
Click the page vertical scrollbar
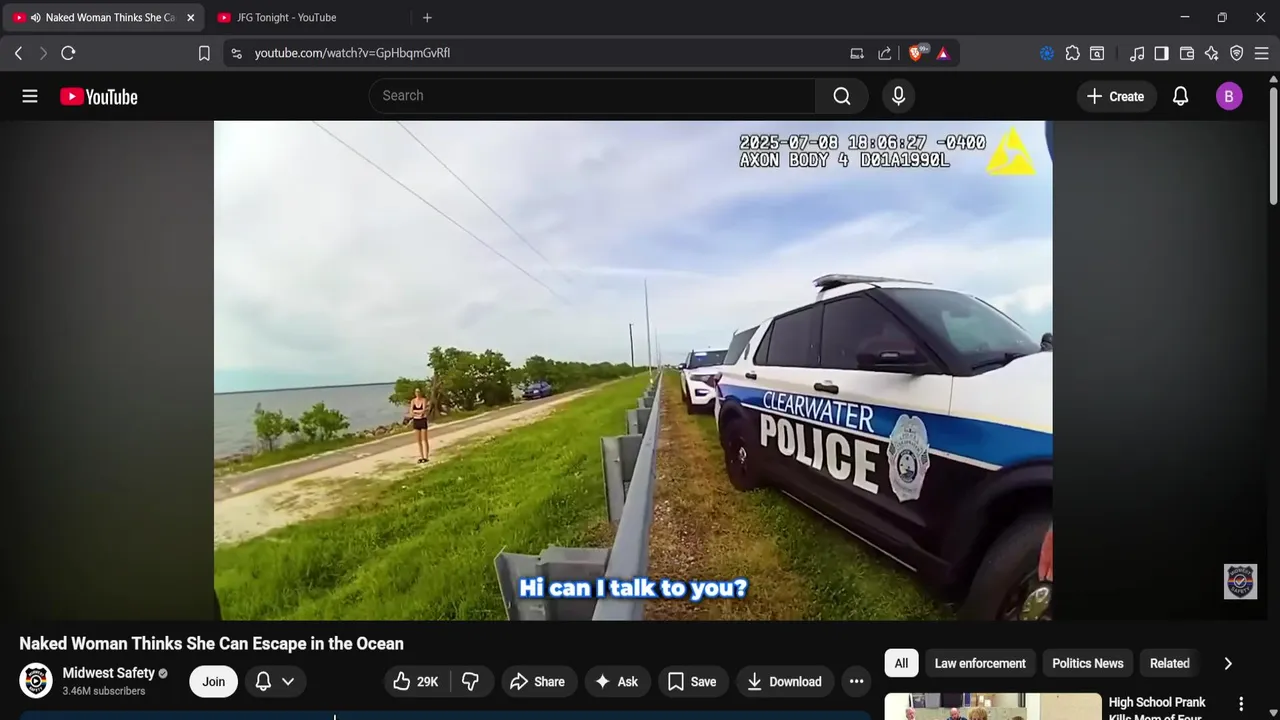[x=1273, y=146]
